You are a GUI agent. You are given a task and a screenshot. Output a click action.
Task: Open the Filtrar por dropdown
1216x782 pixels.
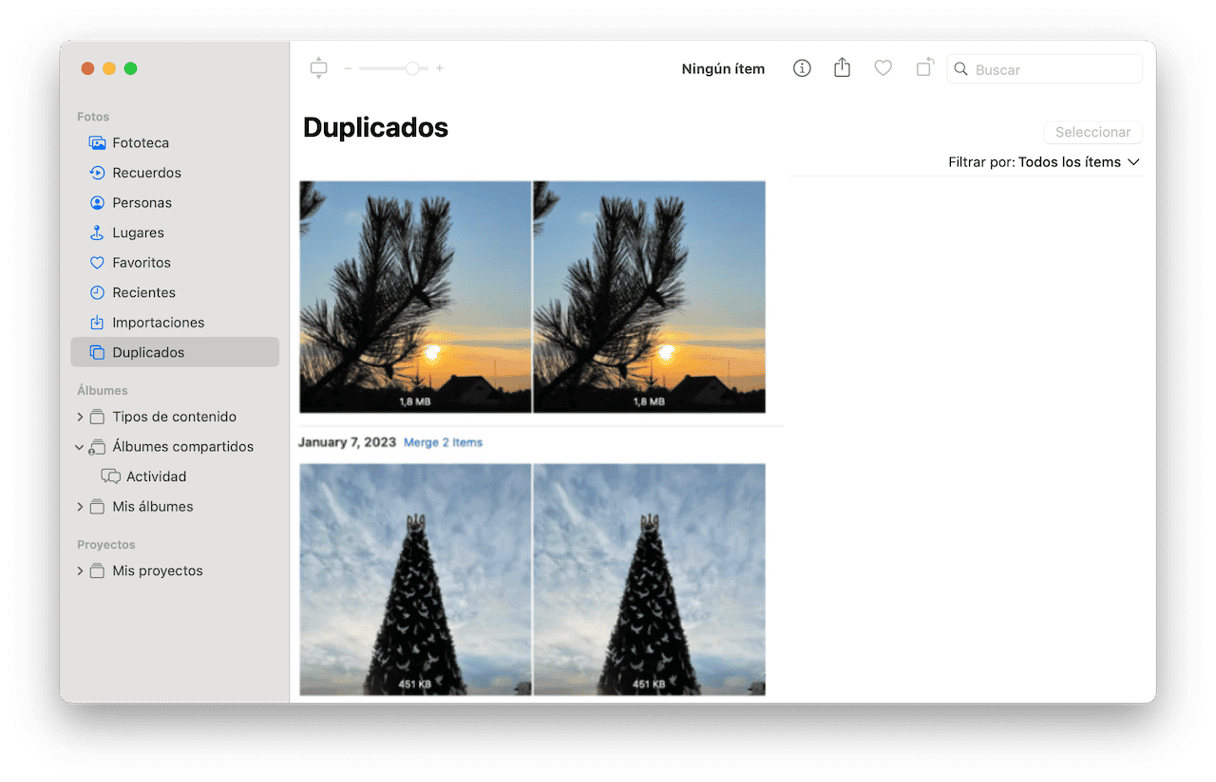click(1044, 162)
